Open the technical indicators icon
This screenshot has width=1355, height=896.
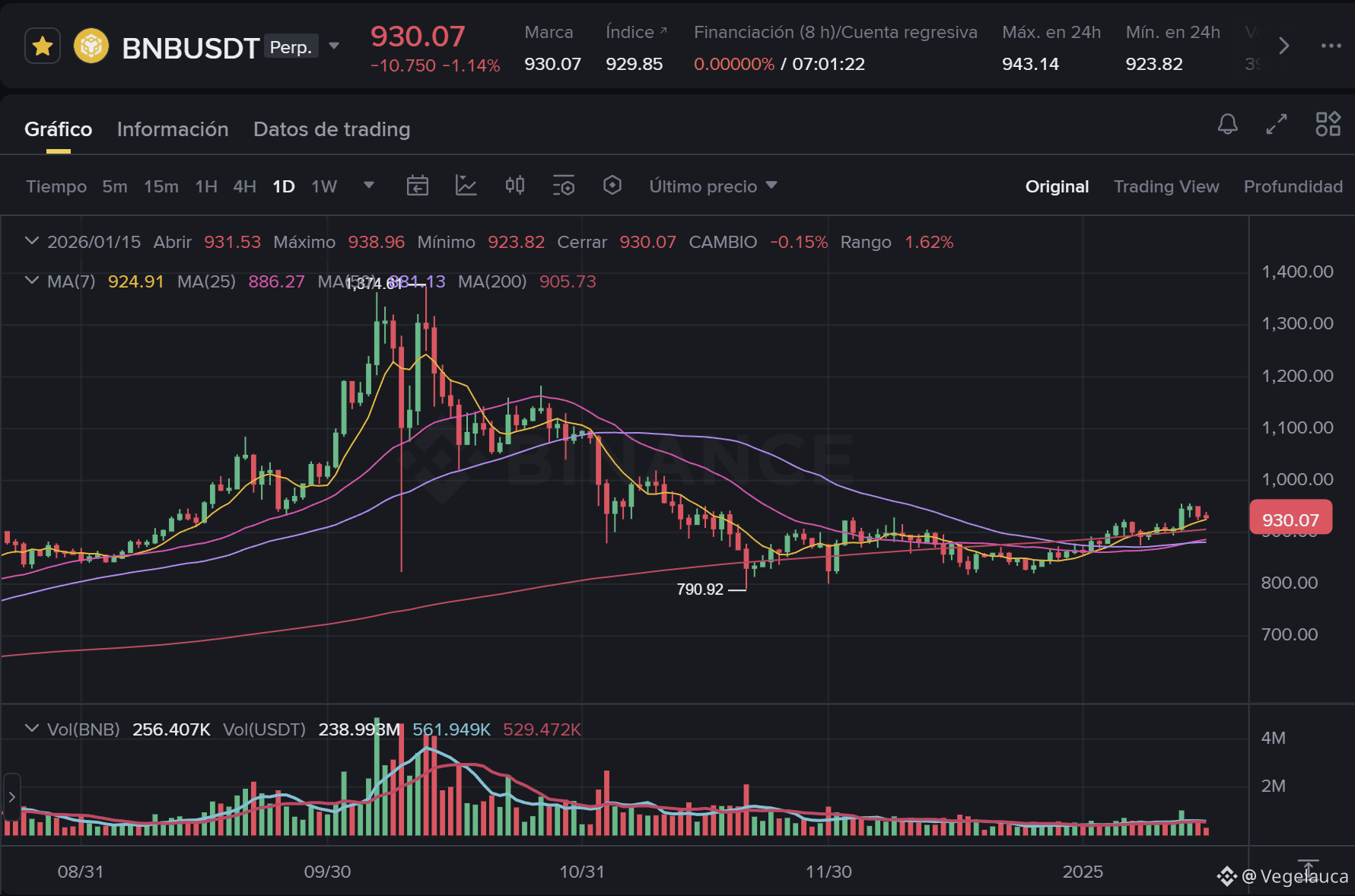(466, 186)
